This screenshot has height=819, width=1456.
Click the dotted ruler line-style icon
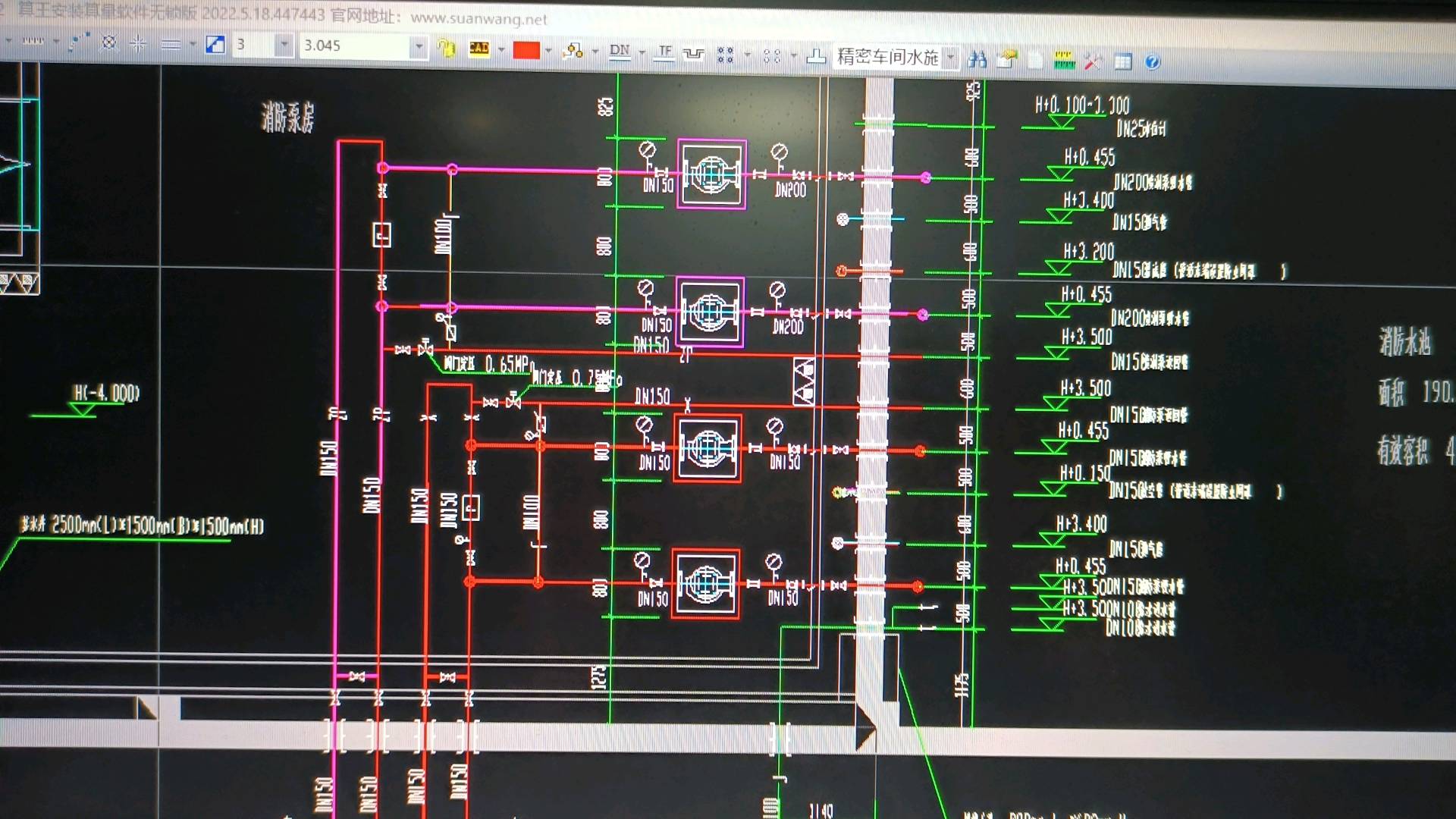click(33, 40)
